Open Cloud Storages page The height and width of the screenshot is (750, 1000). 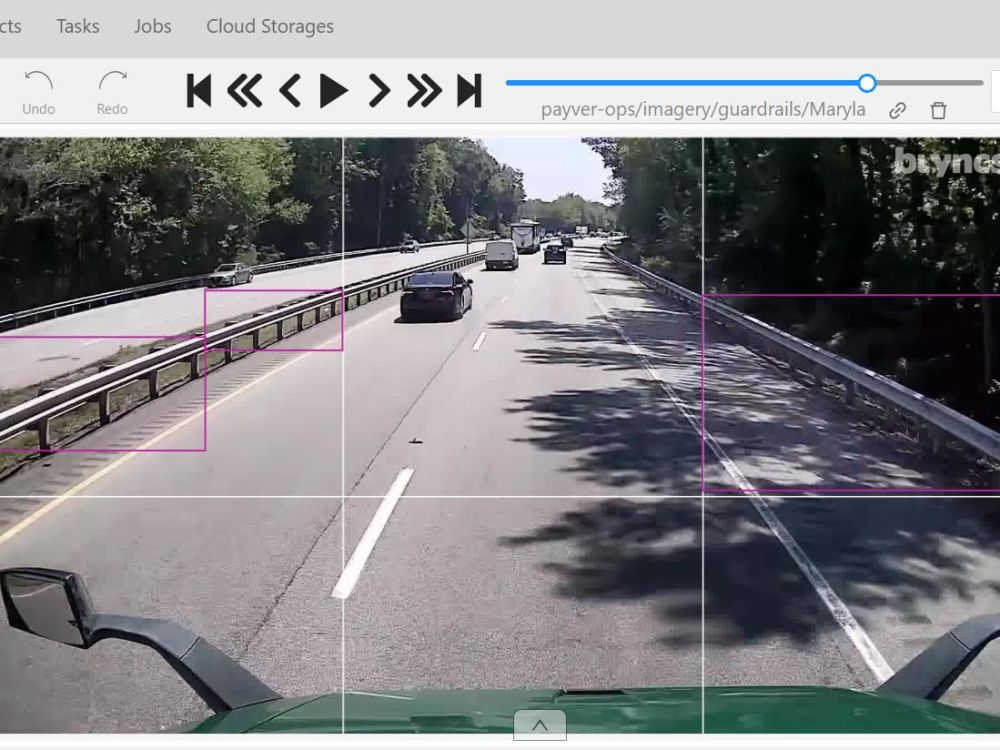[270, 26]
